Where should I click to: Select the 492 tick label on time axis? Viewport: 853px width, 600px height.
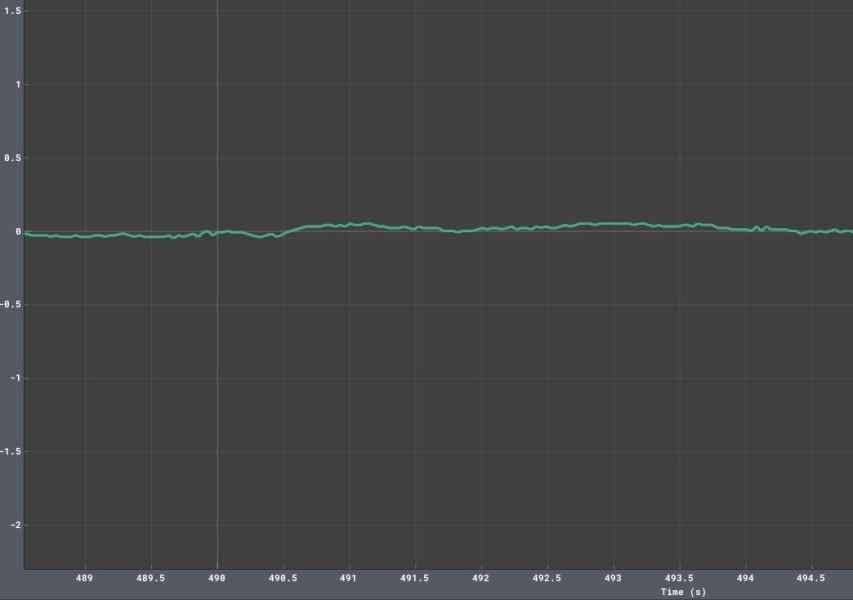(x=480, y=578)
